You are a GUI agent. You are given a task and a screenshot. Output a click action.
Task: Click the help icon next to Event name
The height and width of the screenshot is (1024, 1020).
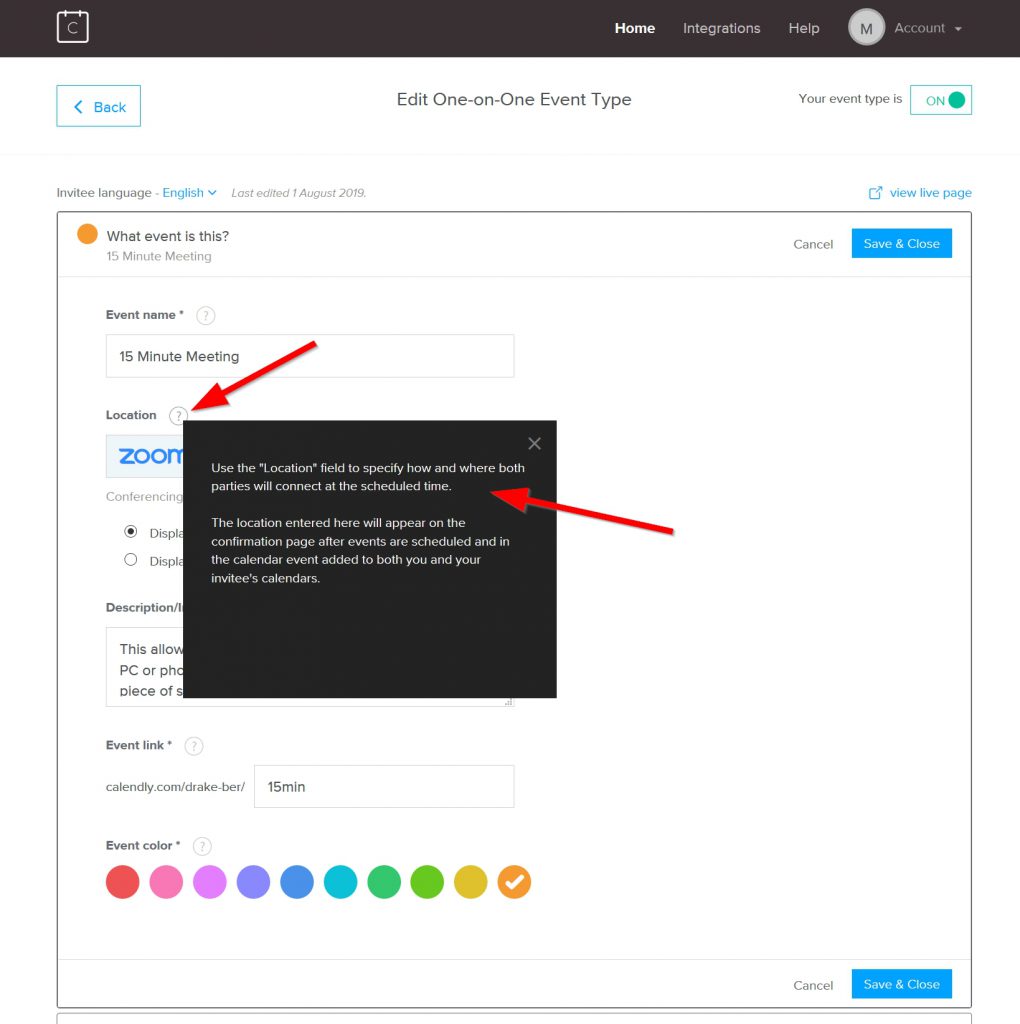(x=206, y=316)
